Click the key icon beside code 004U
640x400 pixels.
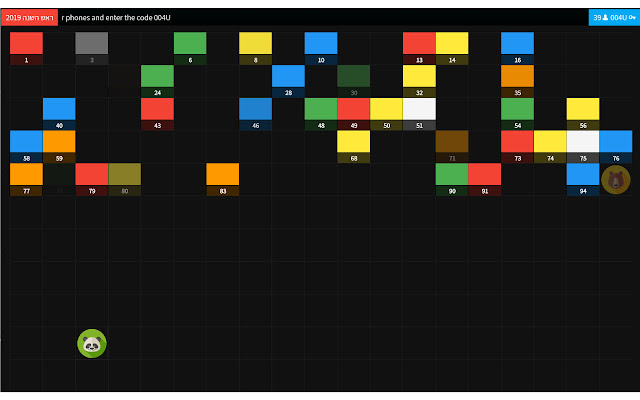pos(632,18)
